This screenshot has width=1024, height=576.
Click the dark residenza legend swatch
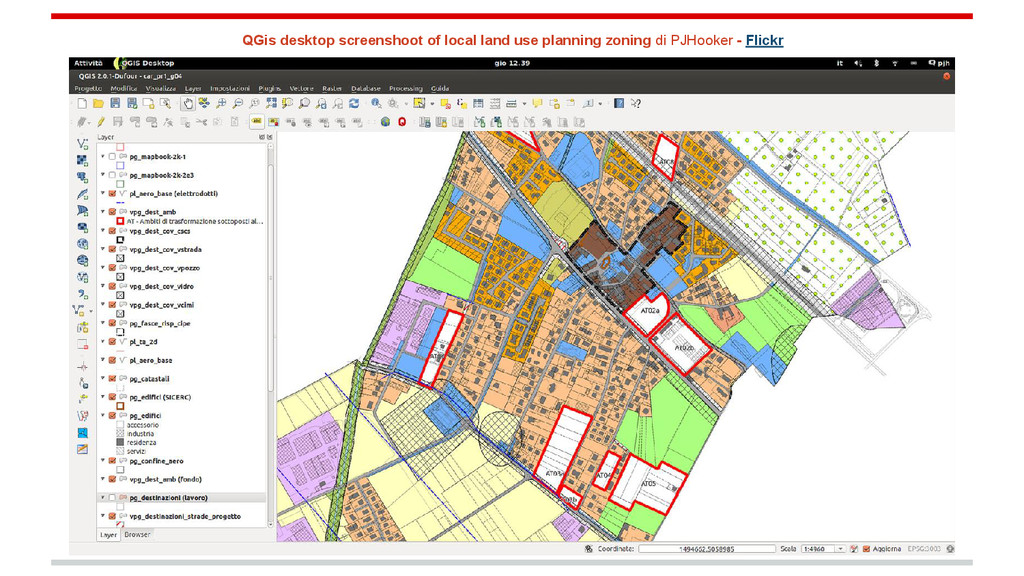point(120,442)
